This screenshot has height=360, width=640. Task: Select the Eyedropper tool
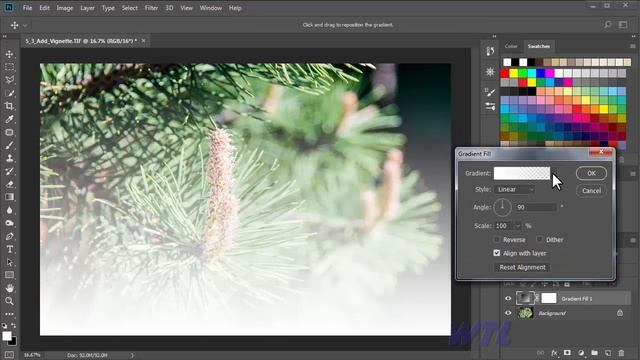[x=9, y=119]
